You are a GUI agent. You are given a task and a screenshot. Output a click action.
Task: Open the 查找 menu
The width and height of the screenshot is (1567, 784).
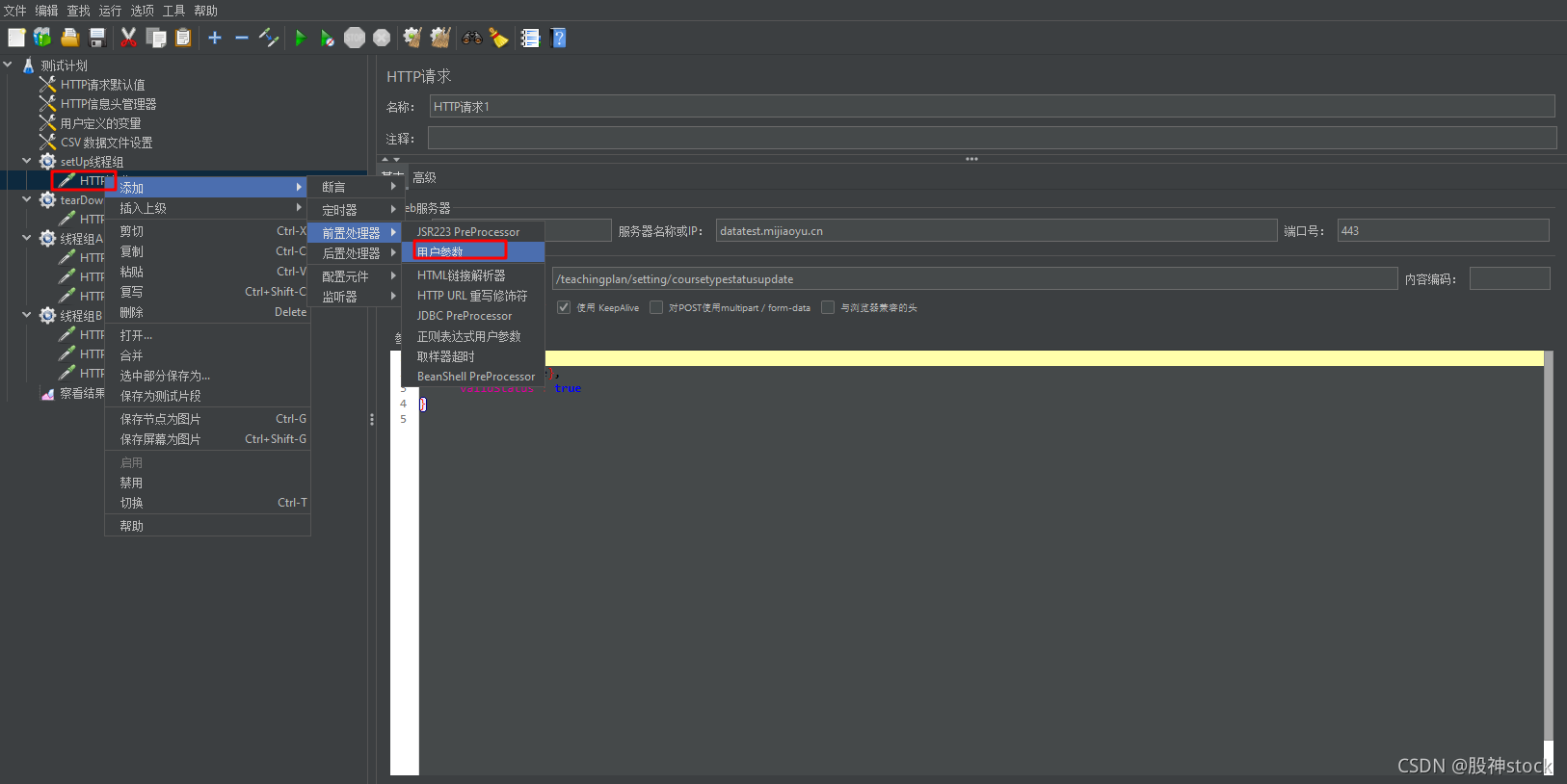(x=78, y=11)
